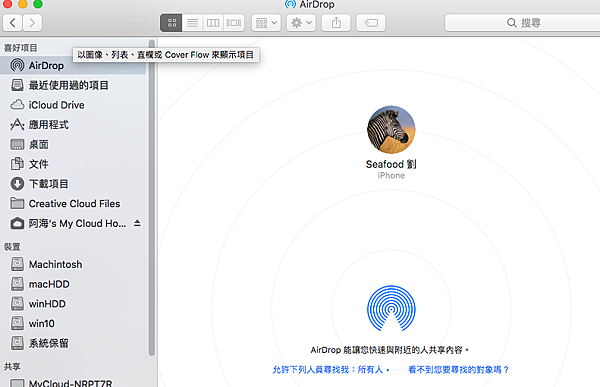Screen dimensions: 600x387
Task: Open the arrange items dropdown
Action: 266,23
